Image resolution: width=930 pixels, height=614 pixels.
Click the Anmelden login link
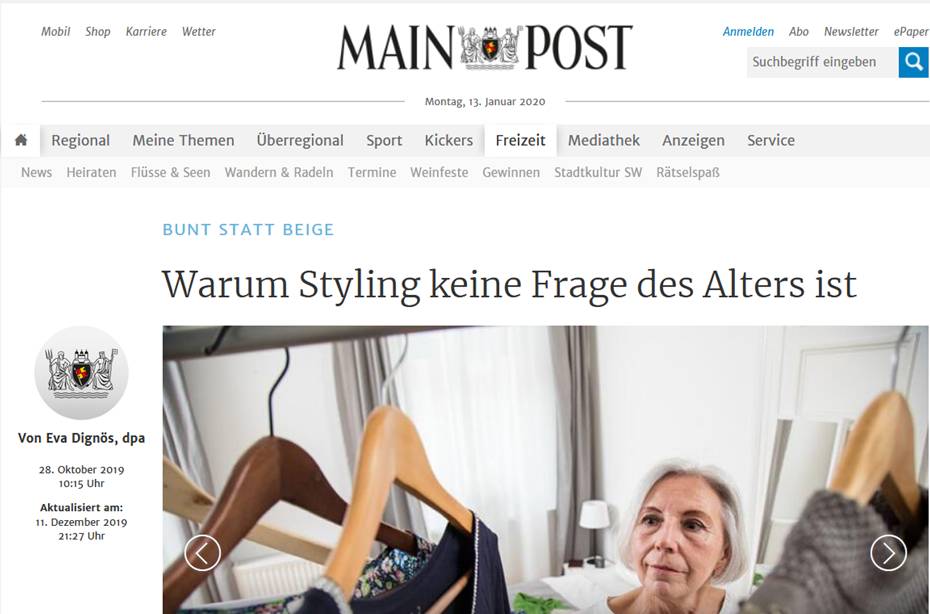[748, 32]
